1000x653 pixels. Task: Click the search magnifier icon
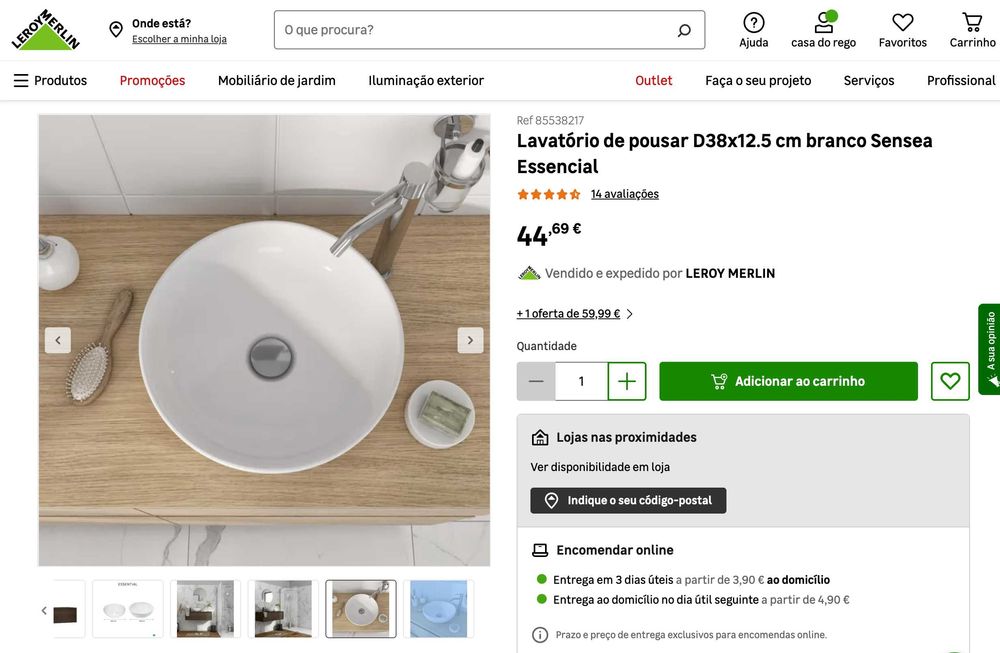pyautogui.click(x=684, y=30)
